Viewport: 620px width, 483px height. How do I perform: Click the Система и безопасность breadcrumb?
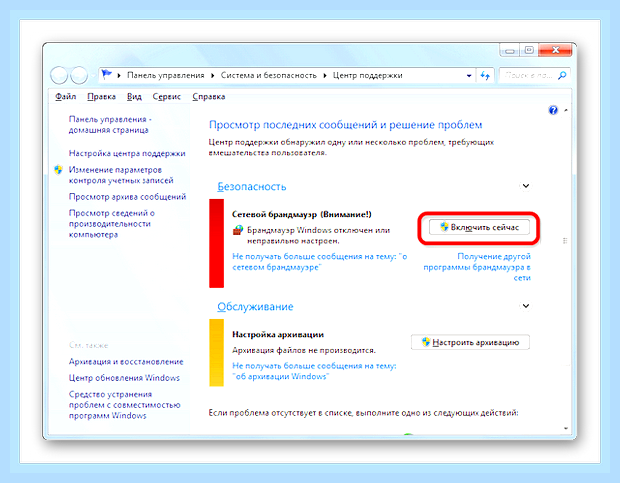click(x=268, y=75)
